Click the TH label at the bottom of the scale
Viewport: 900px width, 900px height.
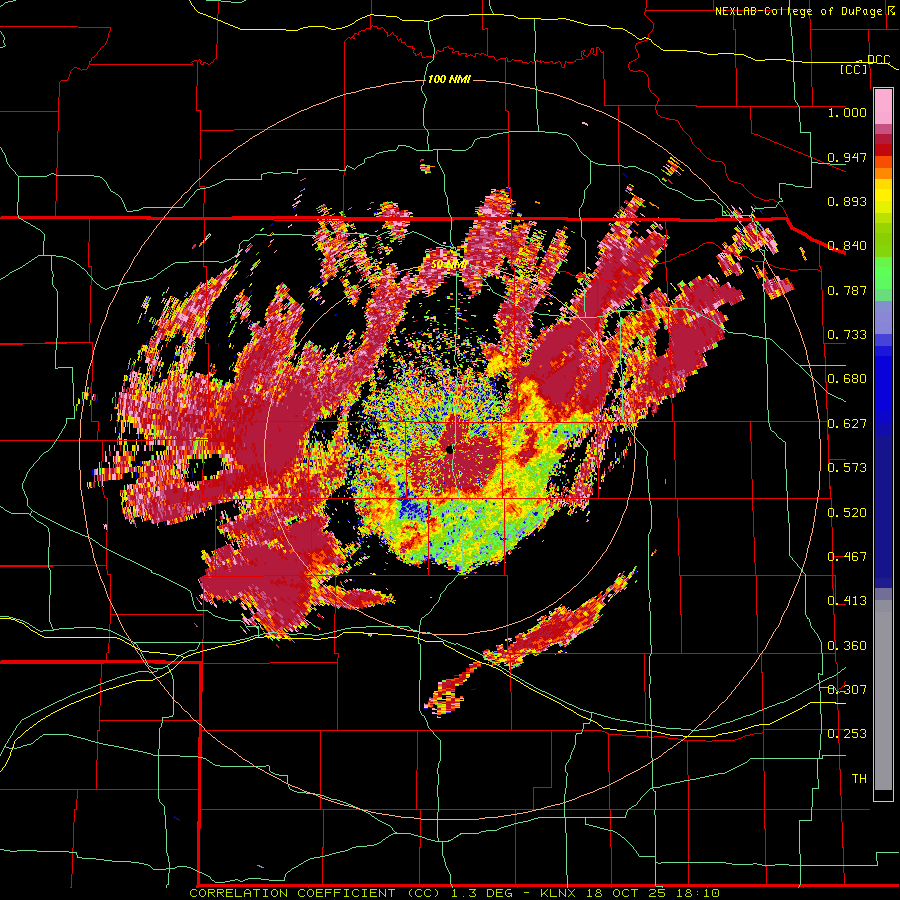tap(859, 779)
